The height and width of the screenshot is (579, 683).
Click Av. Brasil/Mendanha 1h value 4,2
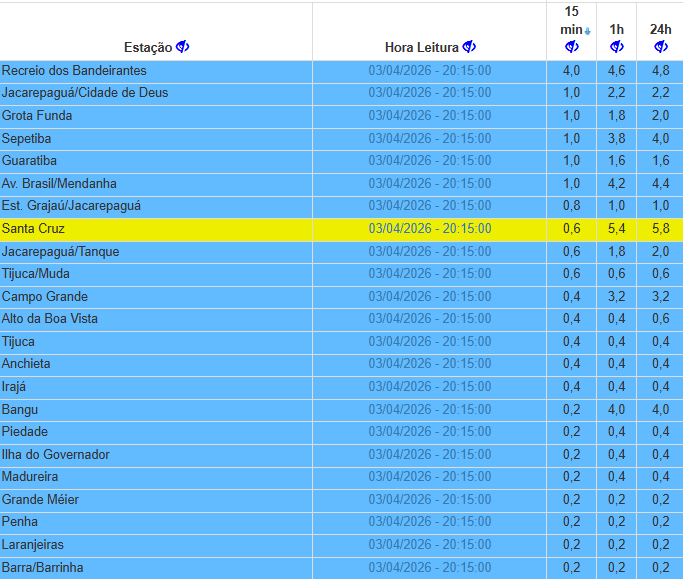[x=616, y=183]
